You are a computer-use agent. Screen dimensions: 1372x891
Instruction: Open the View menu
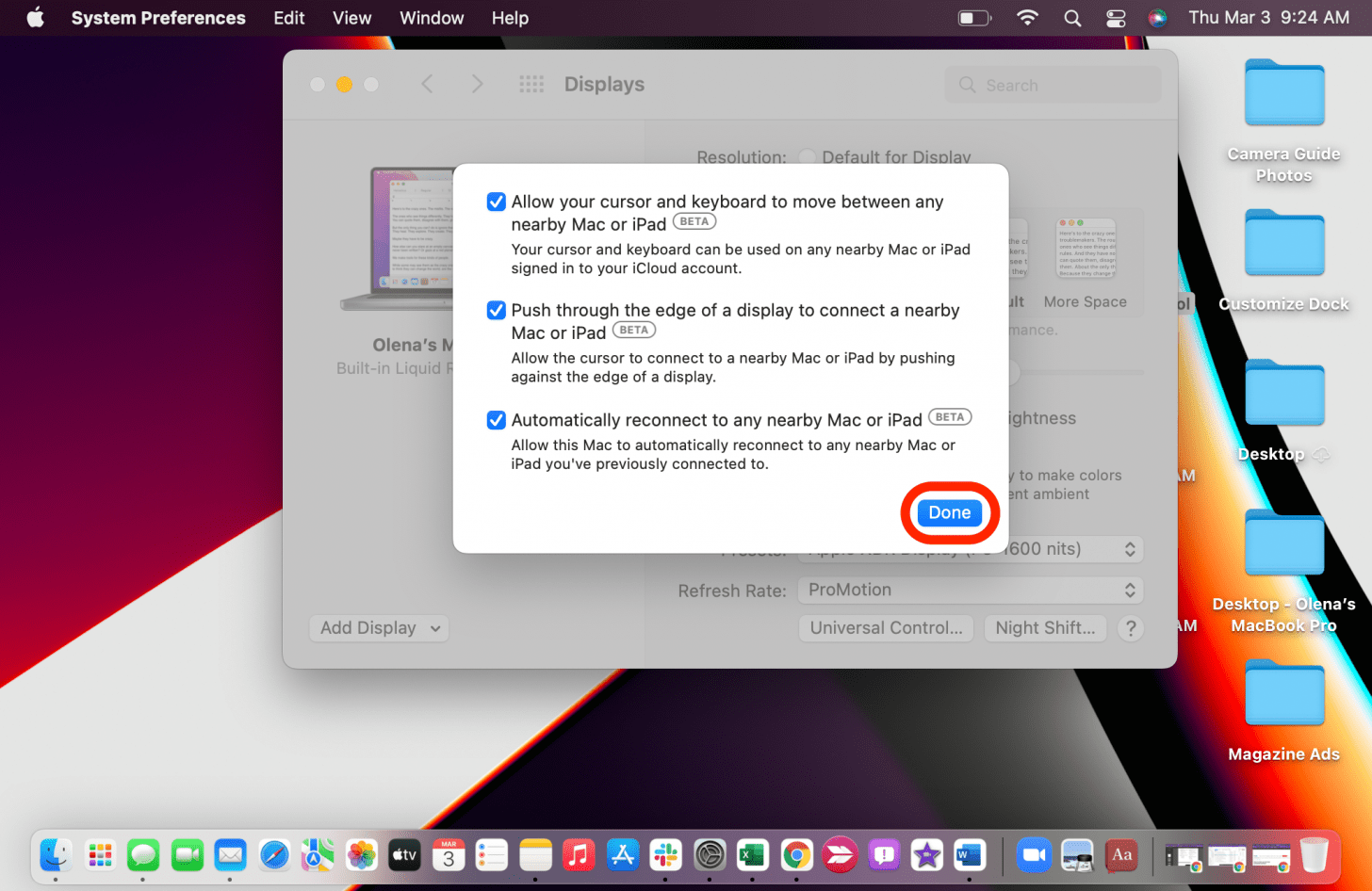[x=351, y=18]
